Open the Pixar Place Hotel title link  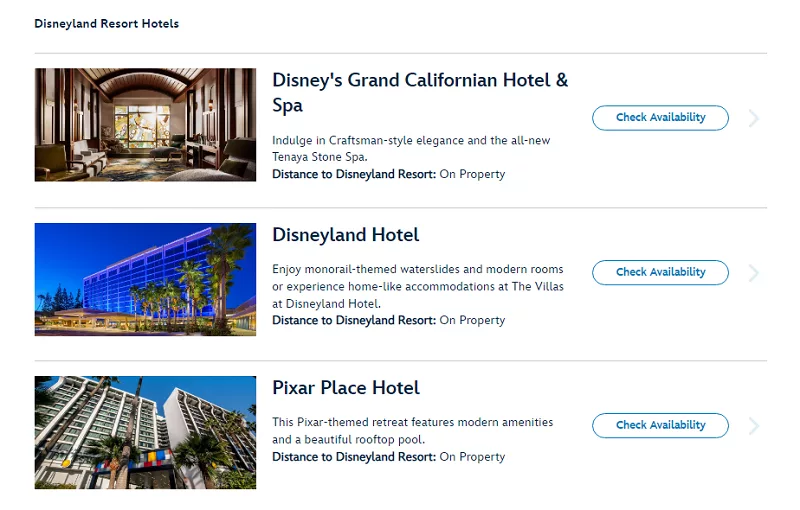(x=345, y=388)
